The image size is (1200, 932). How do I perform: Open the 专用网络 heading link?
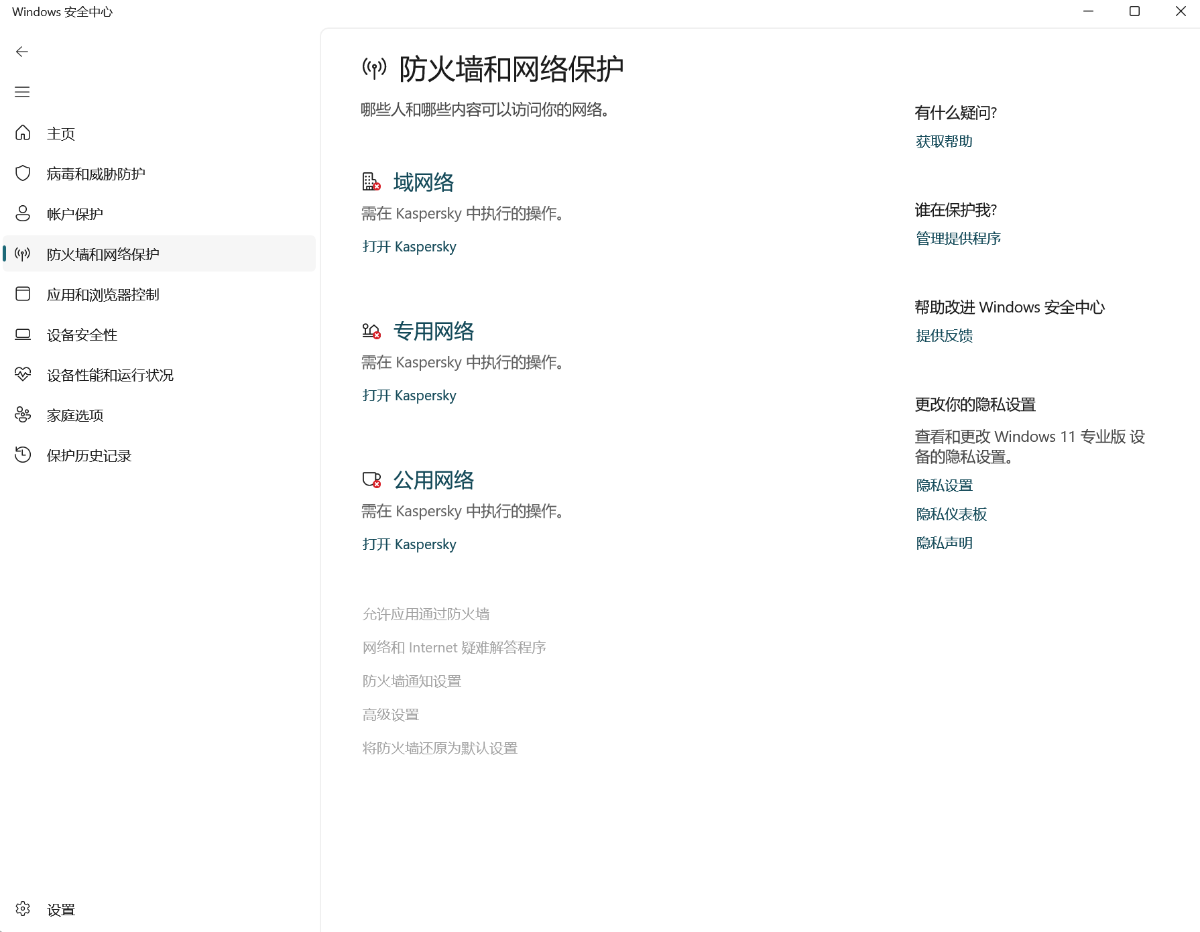point(434,331)
